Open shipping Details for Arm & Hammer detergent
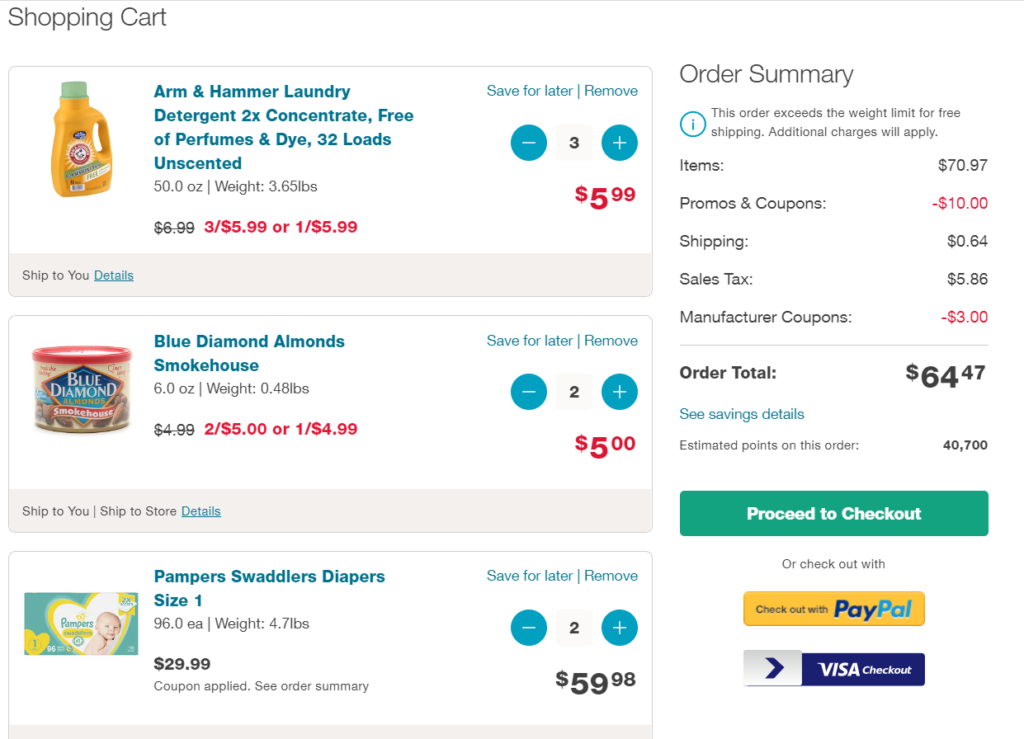The height and width of the screenshot is (739, 1024). coord(114,275)
